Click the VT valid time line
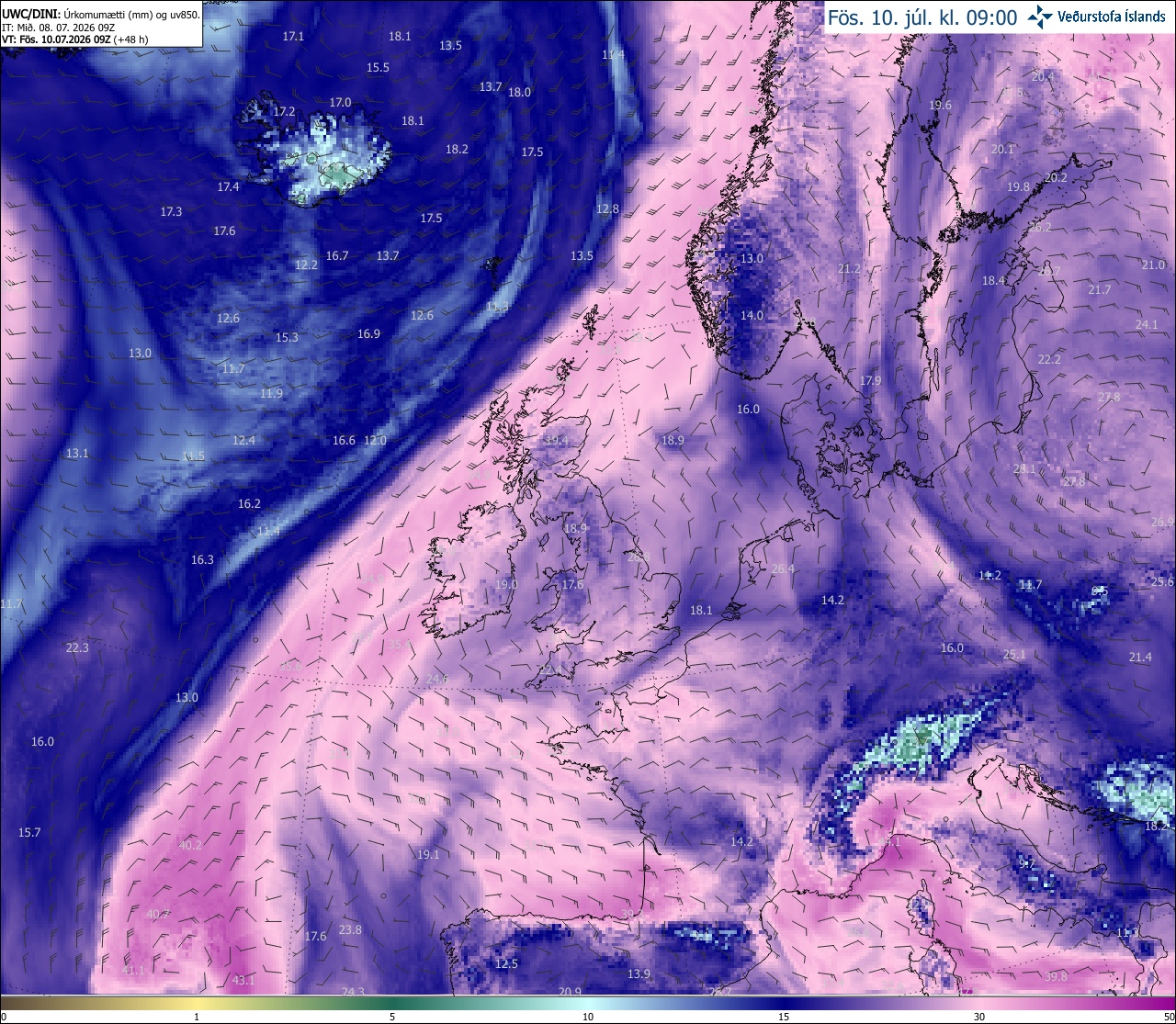Screen dimensions: 1176x1024 coord(75,39)
